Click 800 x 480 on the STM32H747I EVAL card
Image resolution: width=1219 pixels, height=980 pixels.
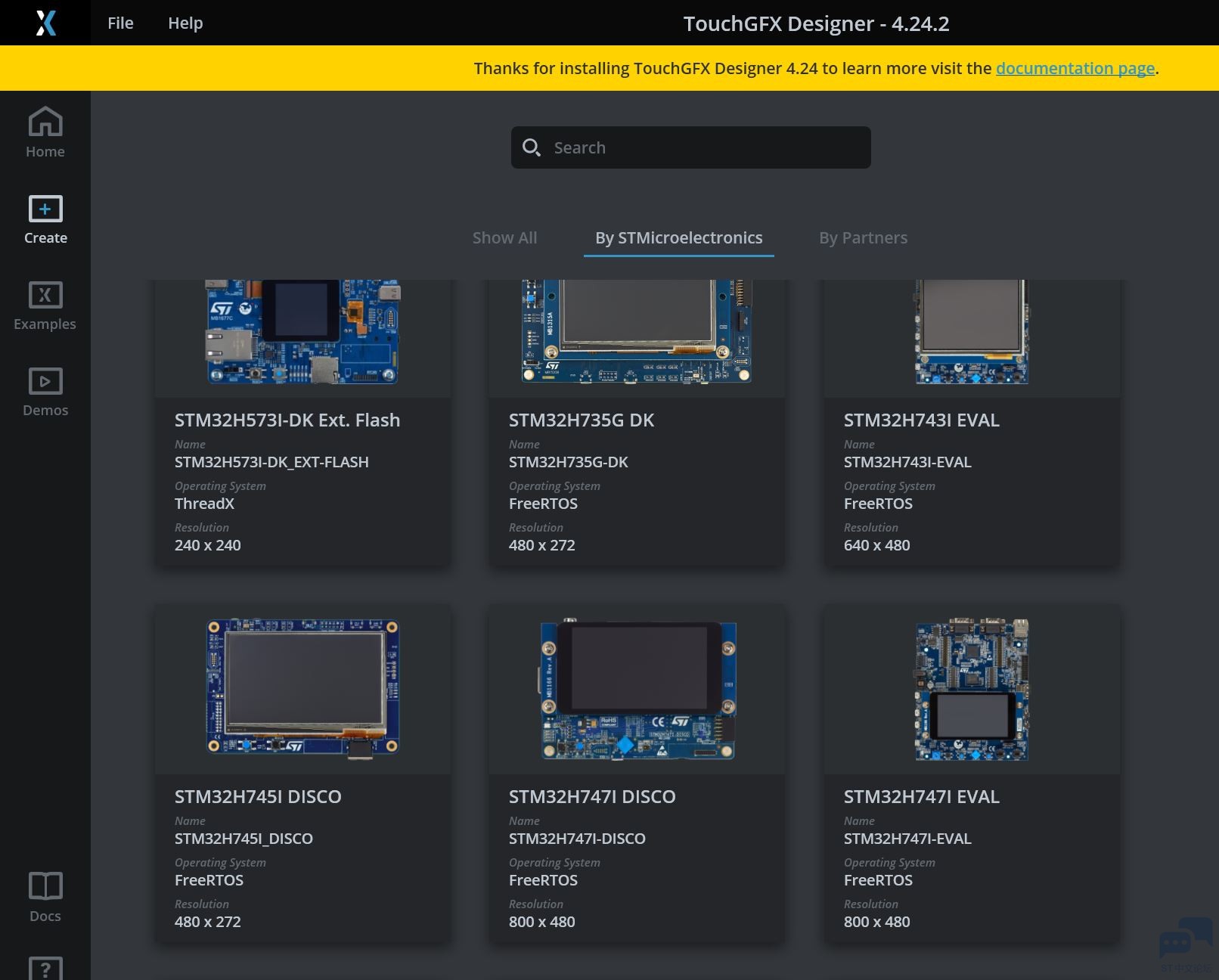pos(877,922)
